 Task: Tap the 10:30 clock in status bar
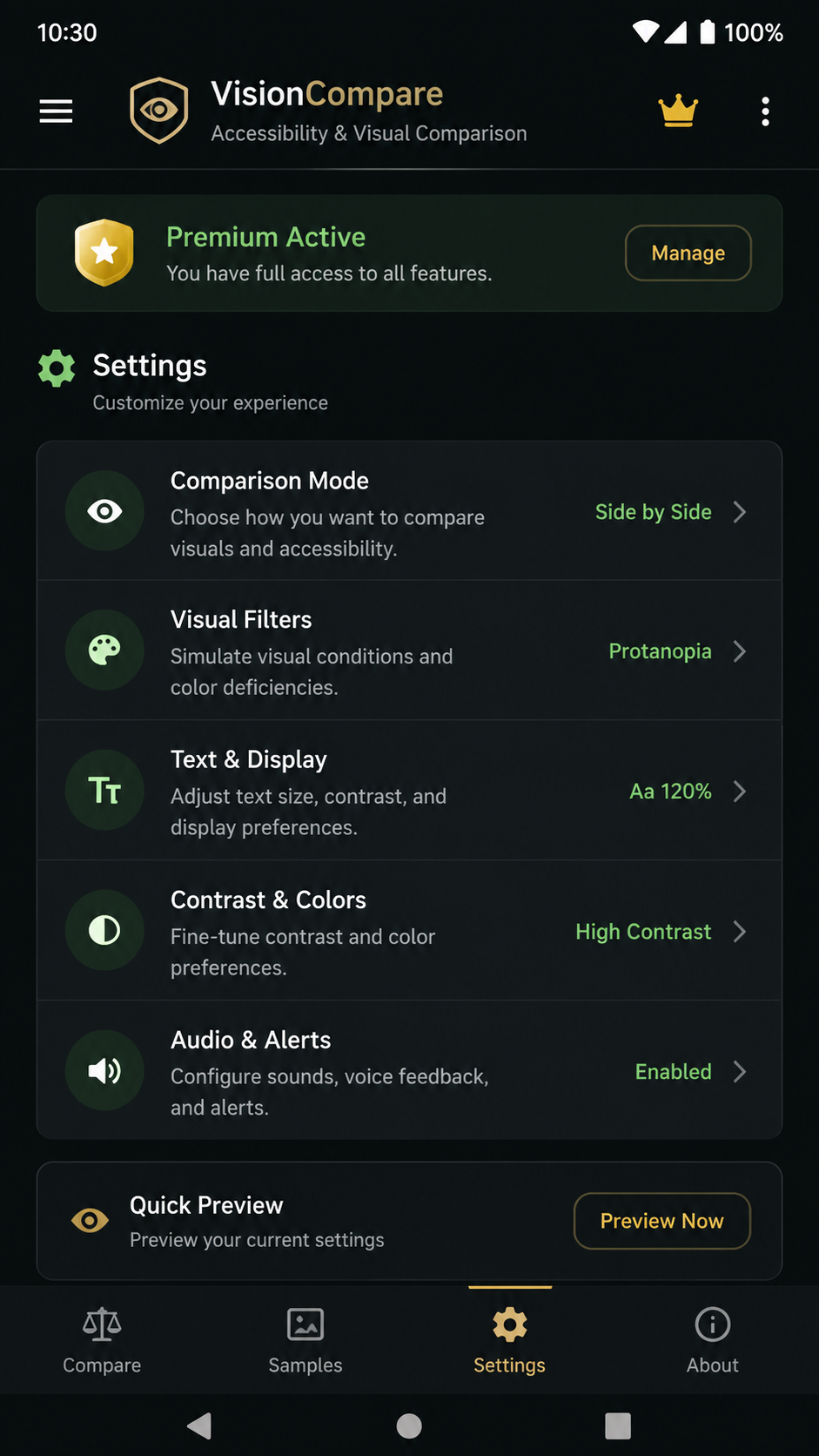tap(67, 33)
